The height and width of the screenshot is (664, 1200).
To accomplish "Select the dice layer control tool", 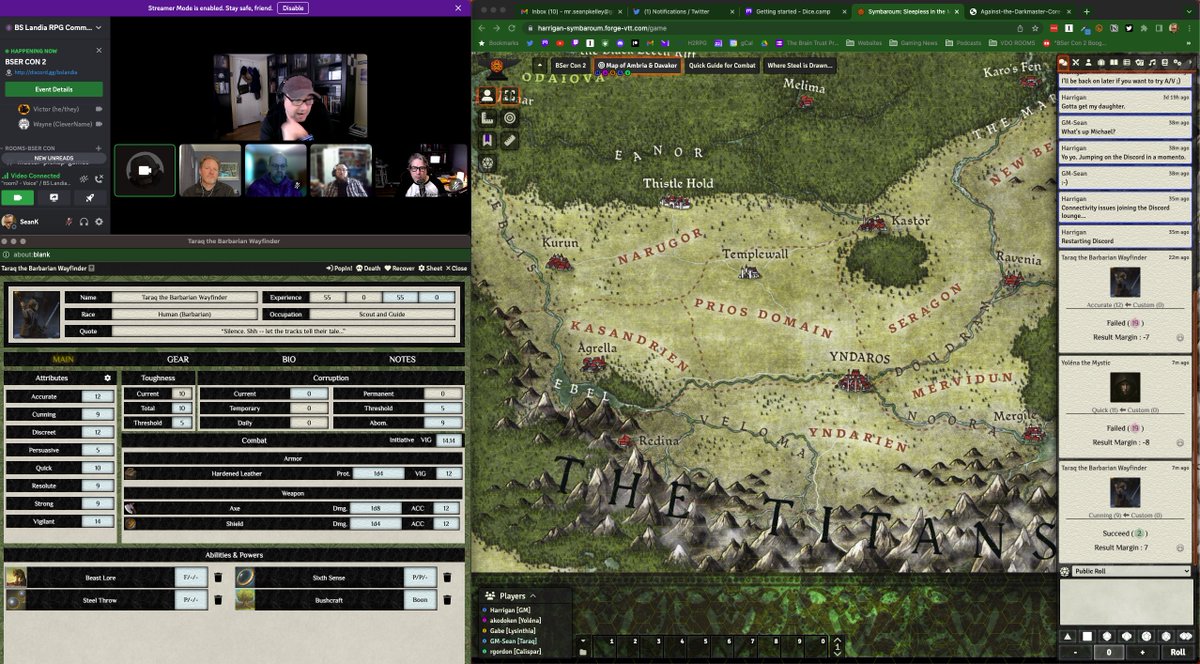I will pos(487,163).
